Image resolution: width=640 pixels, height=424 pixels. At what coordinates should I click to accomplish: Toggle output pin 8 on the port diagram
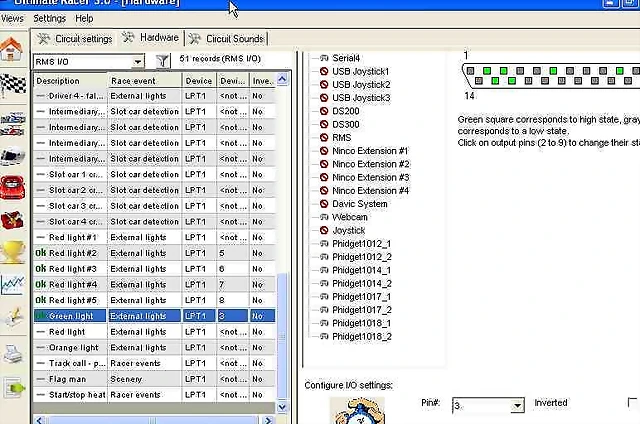(587, 71)
